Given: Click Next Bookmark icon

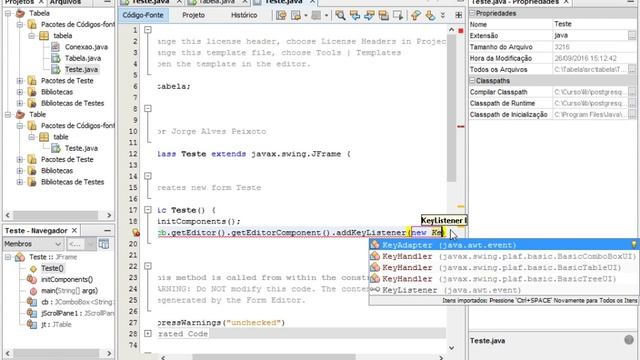Looking at the screenshot, I should click(430, 16).
